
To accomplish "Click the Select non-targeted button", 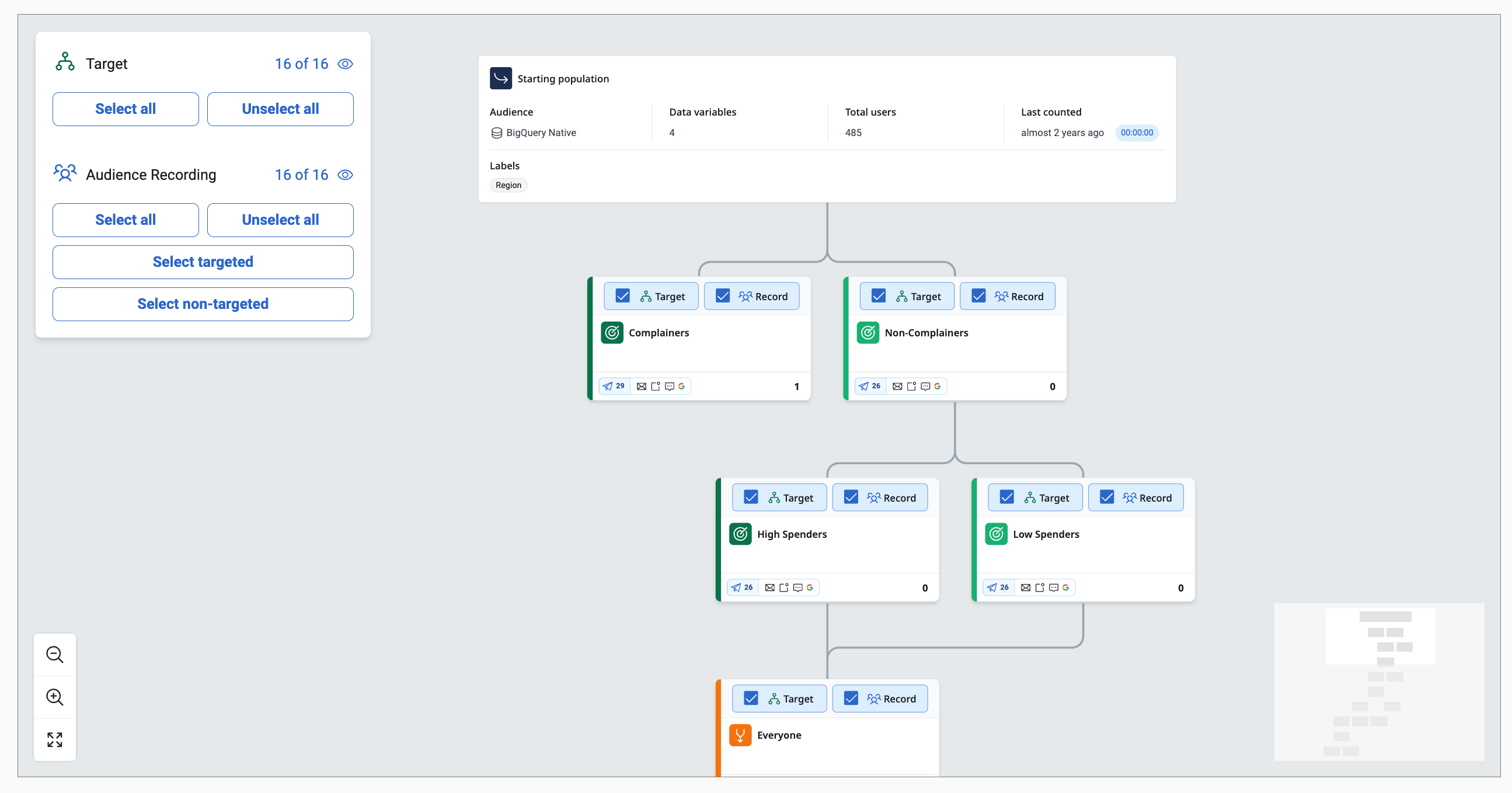I will pos(203,304).
